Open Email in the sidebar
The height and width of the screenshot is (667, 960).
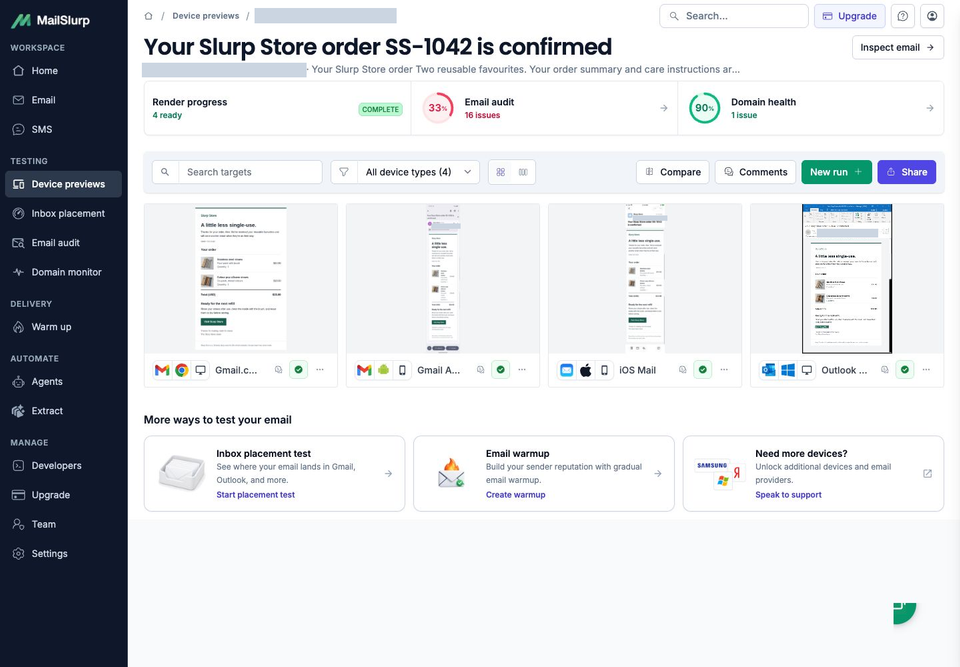click(64, 100)
